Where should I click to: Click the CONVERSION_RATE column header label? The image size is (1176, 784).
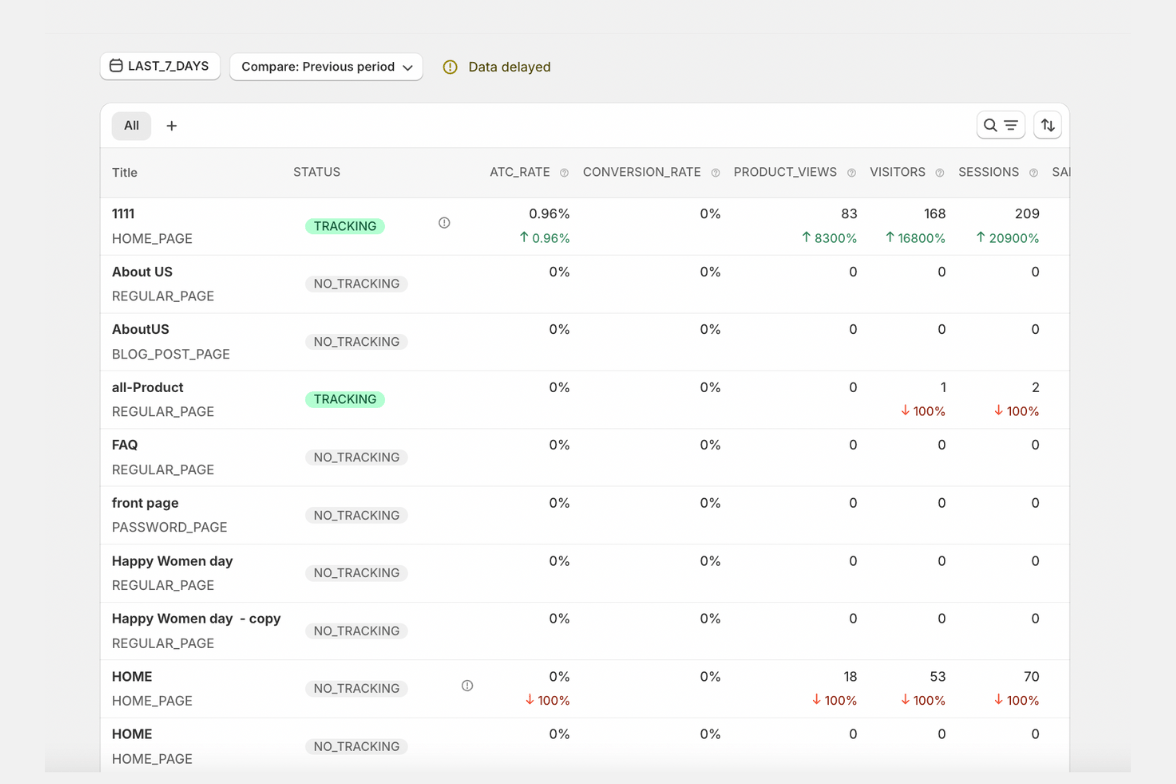pyautogui.click(x=642, y=172)
